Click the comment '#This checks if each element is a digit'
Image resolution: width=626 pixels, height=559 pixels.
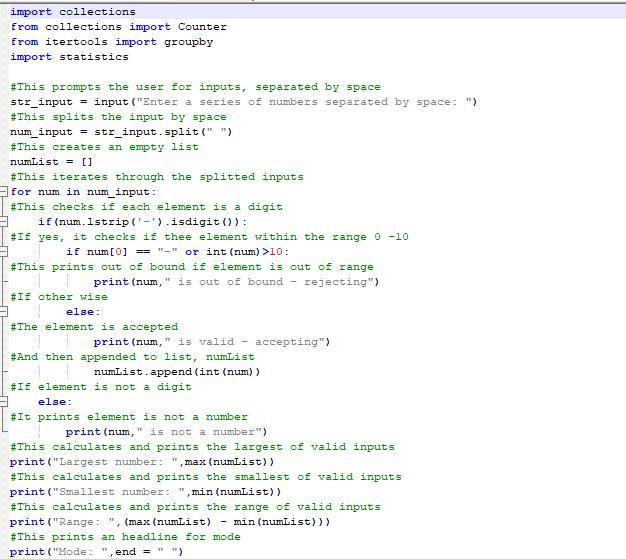(x=147, y=207)
